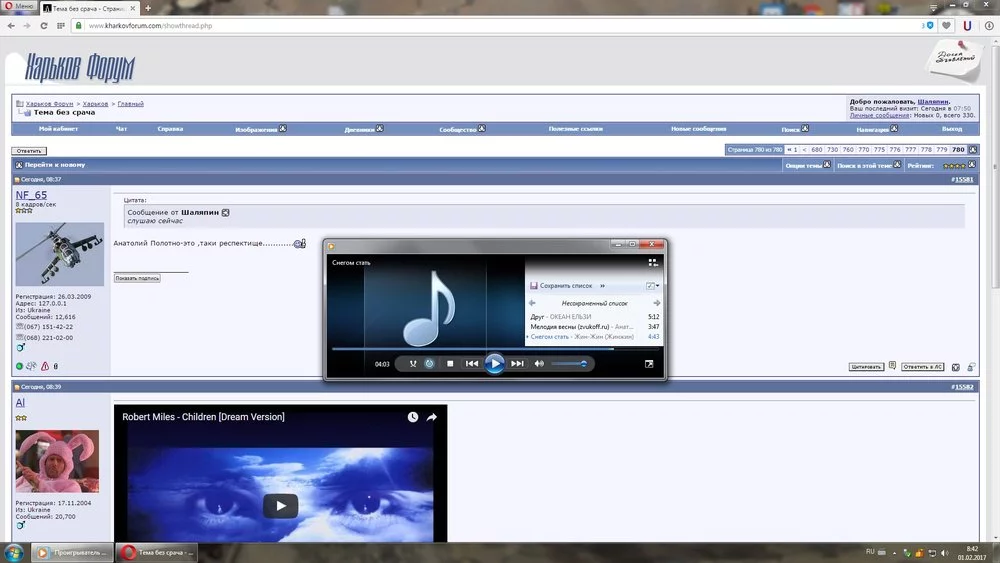
Task: Expand the playlist toolbar overflow chevron
Action: point(602,286)
